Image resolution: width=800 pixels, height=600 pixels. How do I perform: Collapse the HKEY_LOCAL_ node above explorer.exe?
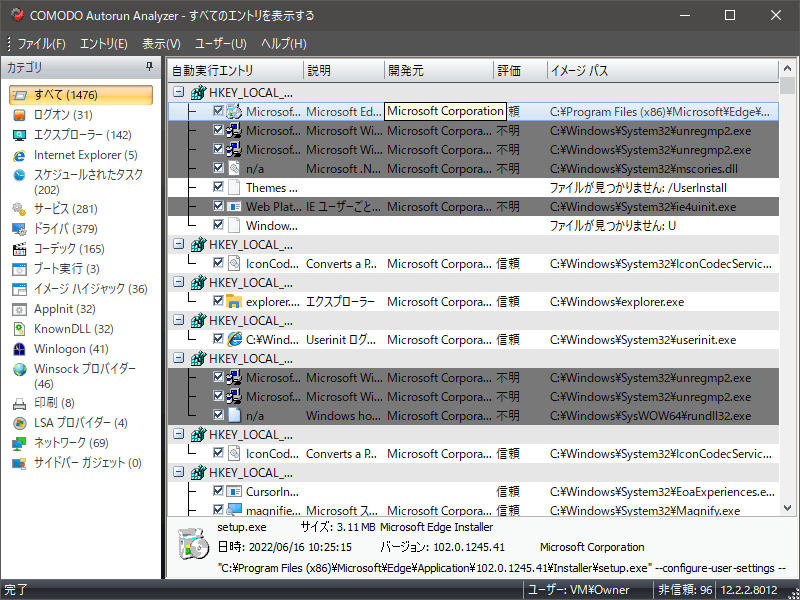click(177, 282)
